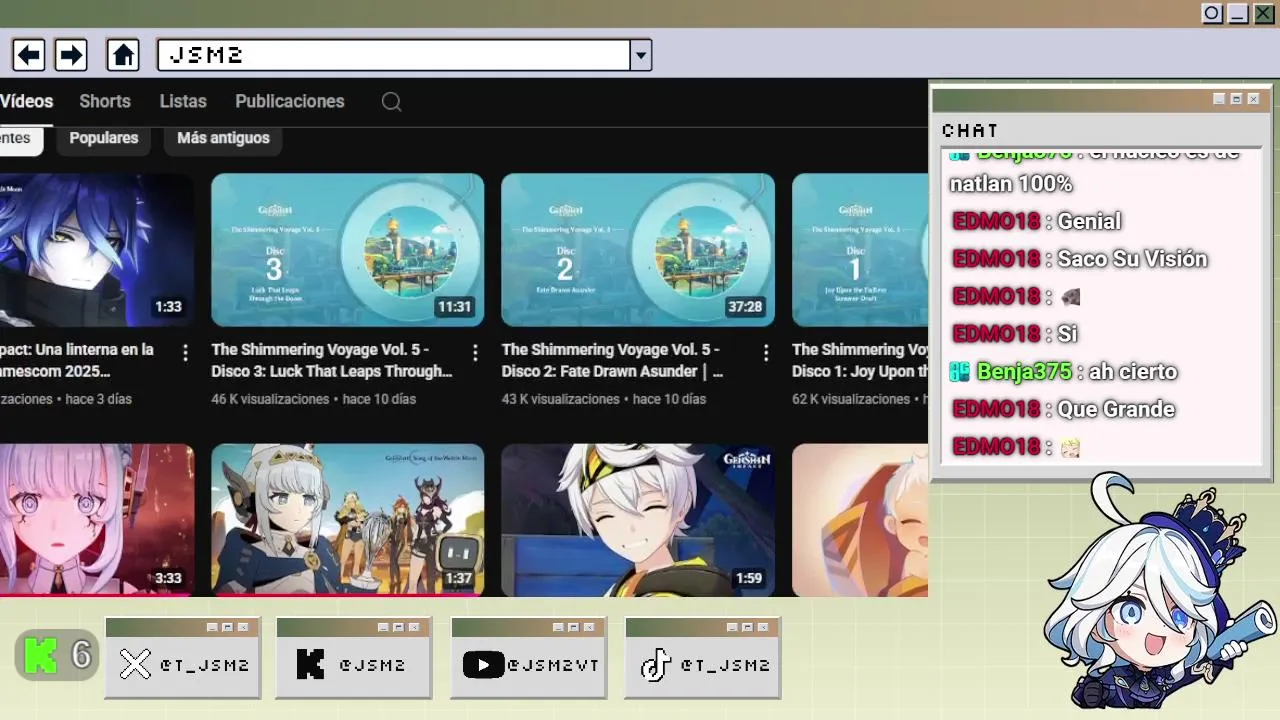Image resolution: width=1280 pixels, height=720 pixels.
Task: Click chat message 'Genial'
Action: pyautogui.click(x=1089, y=221)
